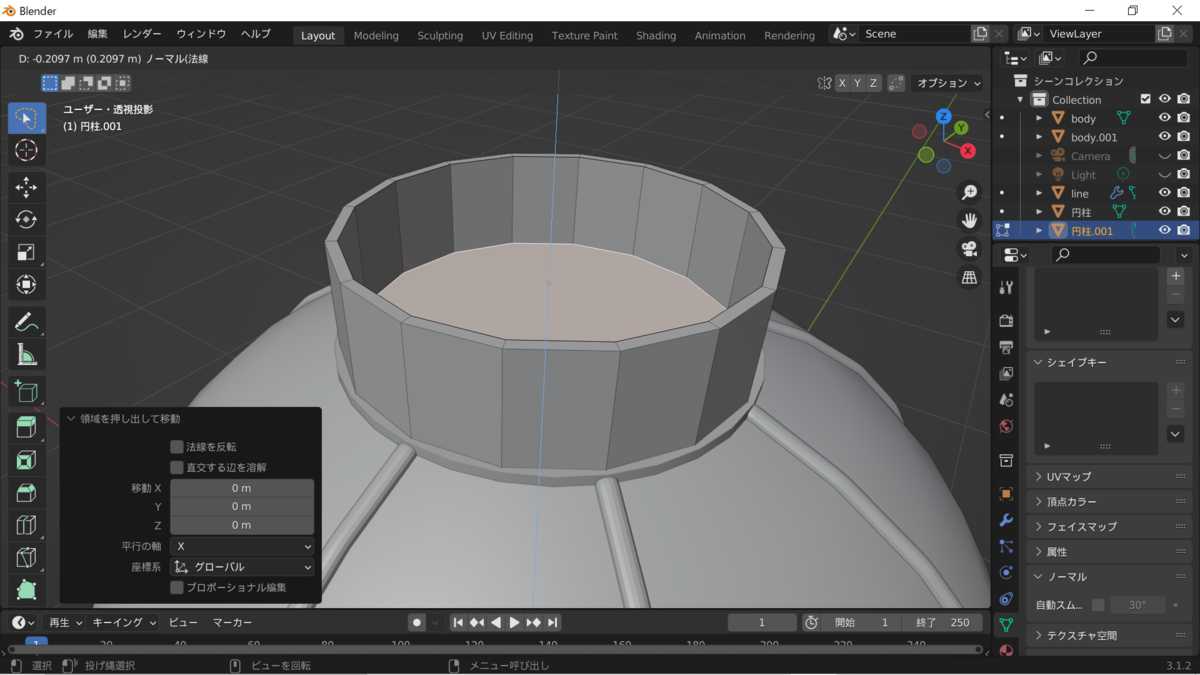1200x675 pixels.
Task: Play animation forward
Action: 514,622
